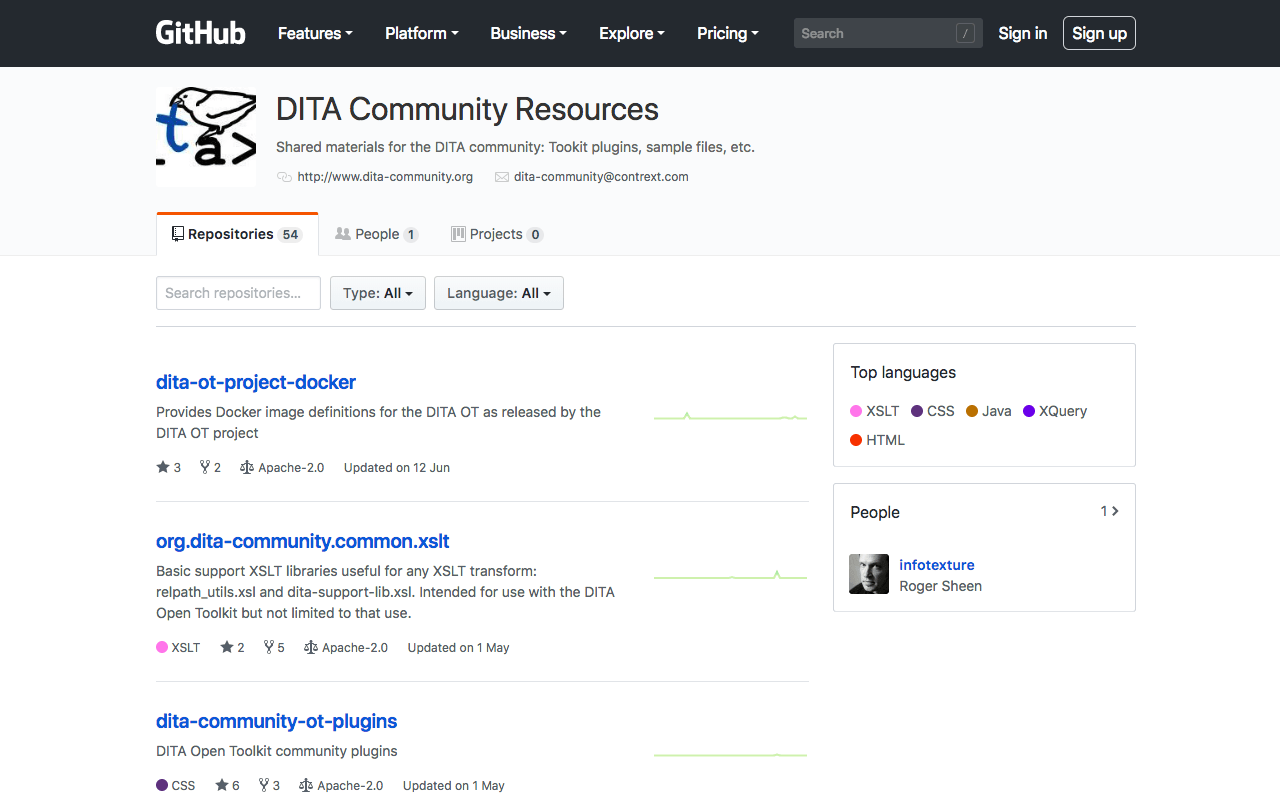Open the Pricing dropdown
1280x800 pixels.
point(728,33)
